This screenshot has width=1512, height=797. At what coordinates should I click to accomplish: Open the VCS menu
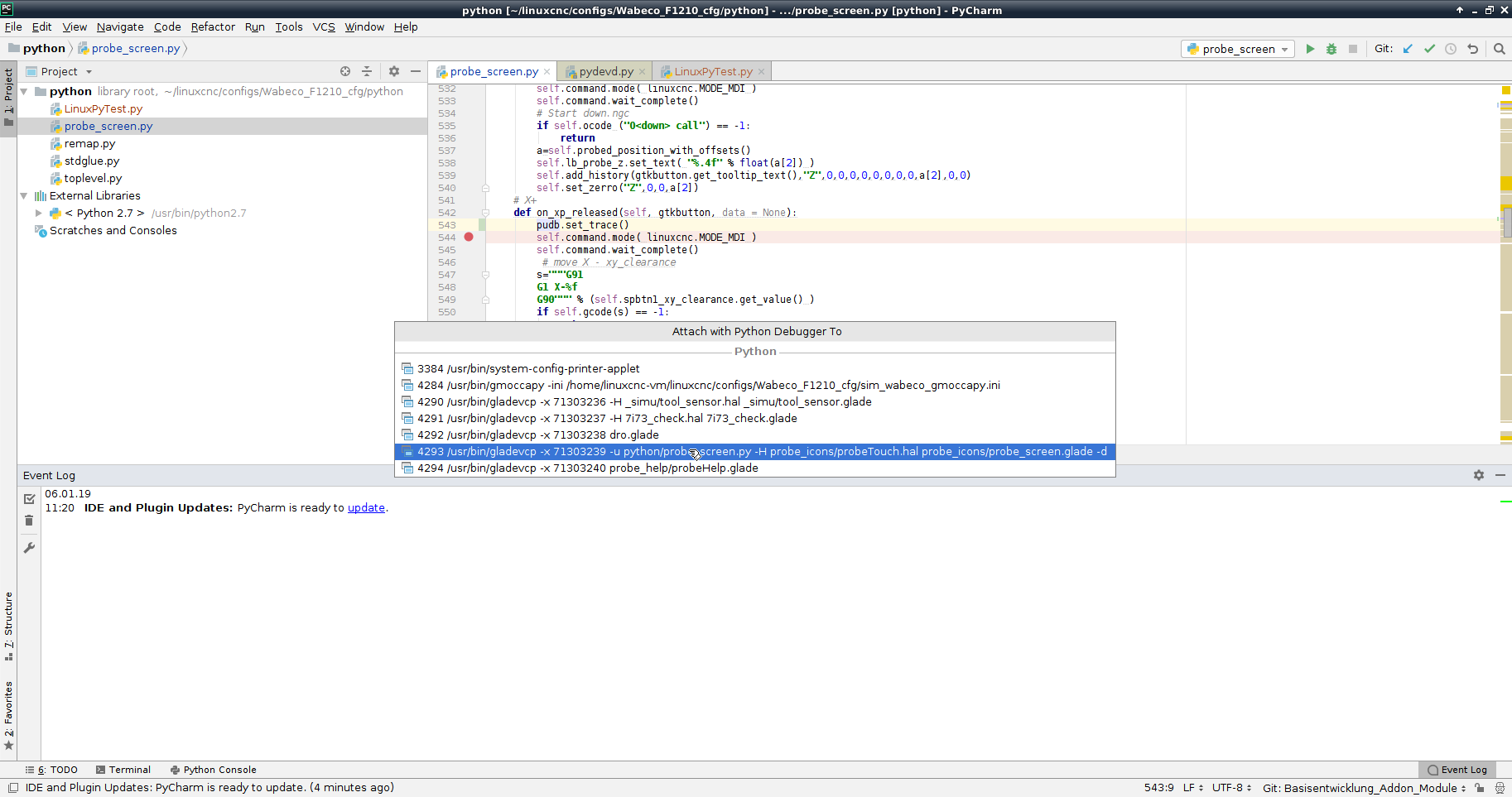(324, 26)
